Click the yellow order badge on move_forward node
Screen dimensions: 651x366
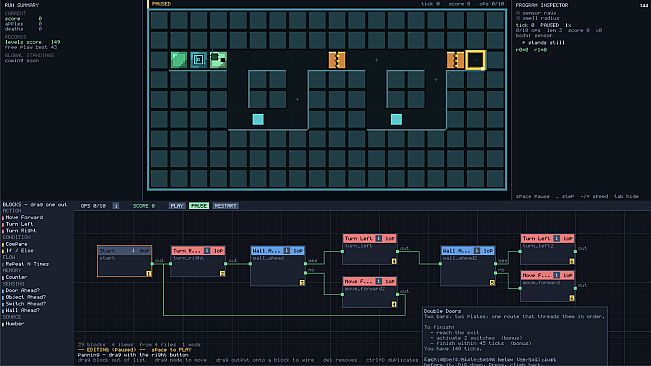click(x=572, y=298)
